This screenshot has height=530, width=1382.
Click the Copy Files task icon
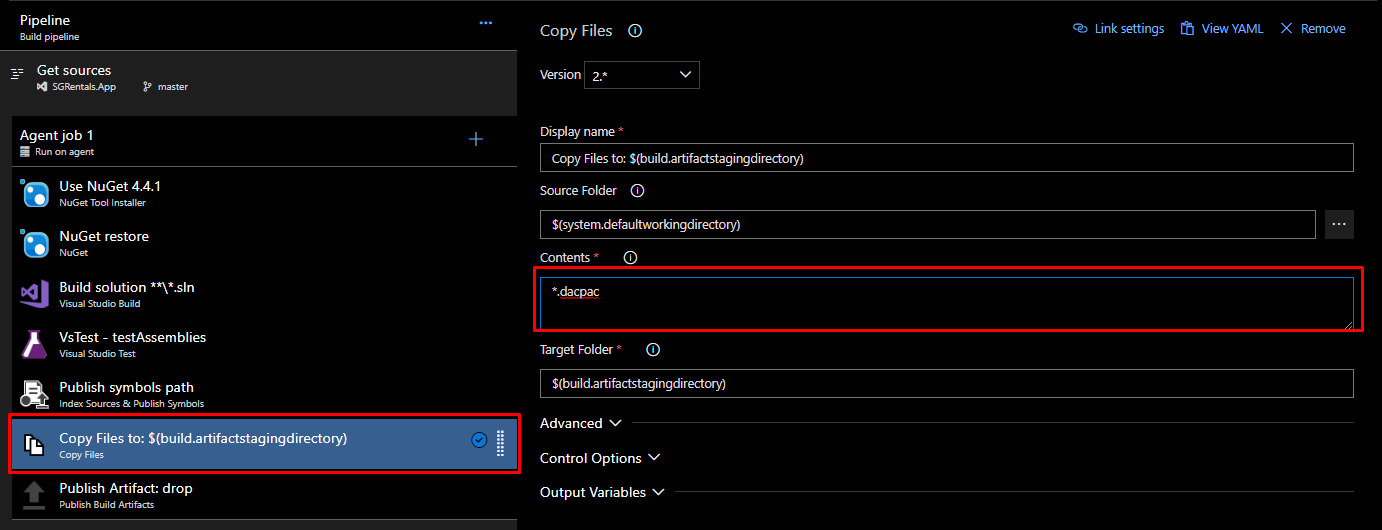35,445
